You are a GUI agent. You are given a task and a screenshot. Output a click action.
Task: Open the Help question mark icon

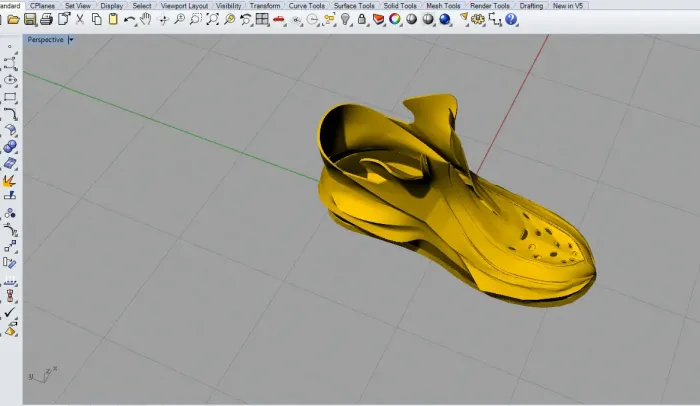click(511, 19)
